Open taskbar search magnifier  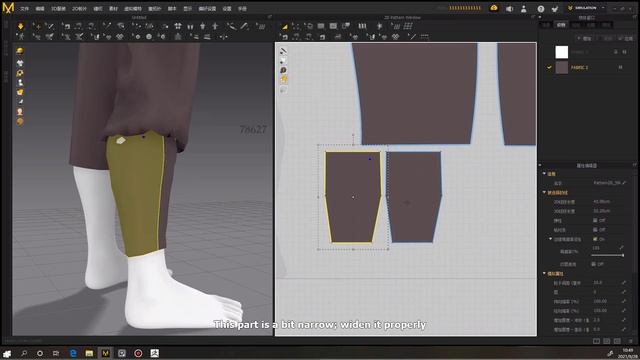point(24,353)
